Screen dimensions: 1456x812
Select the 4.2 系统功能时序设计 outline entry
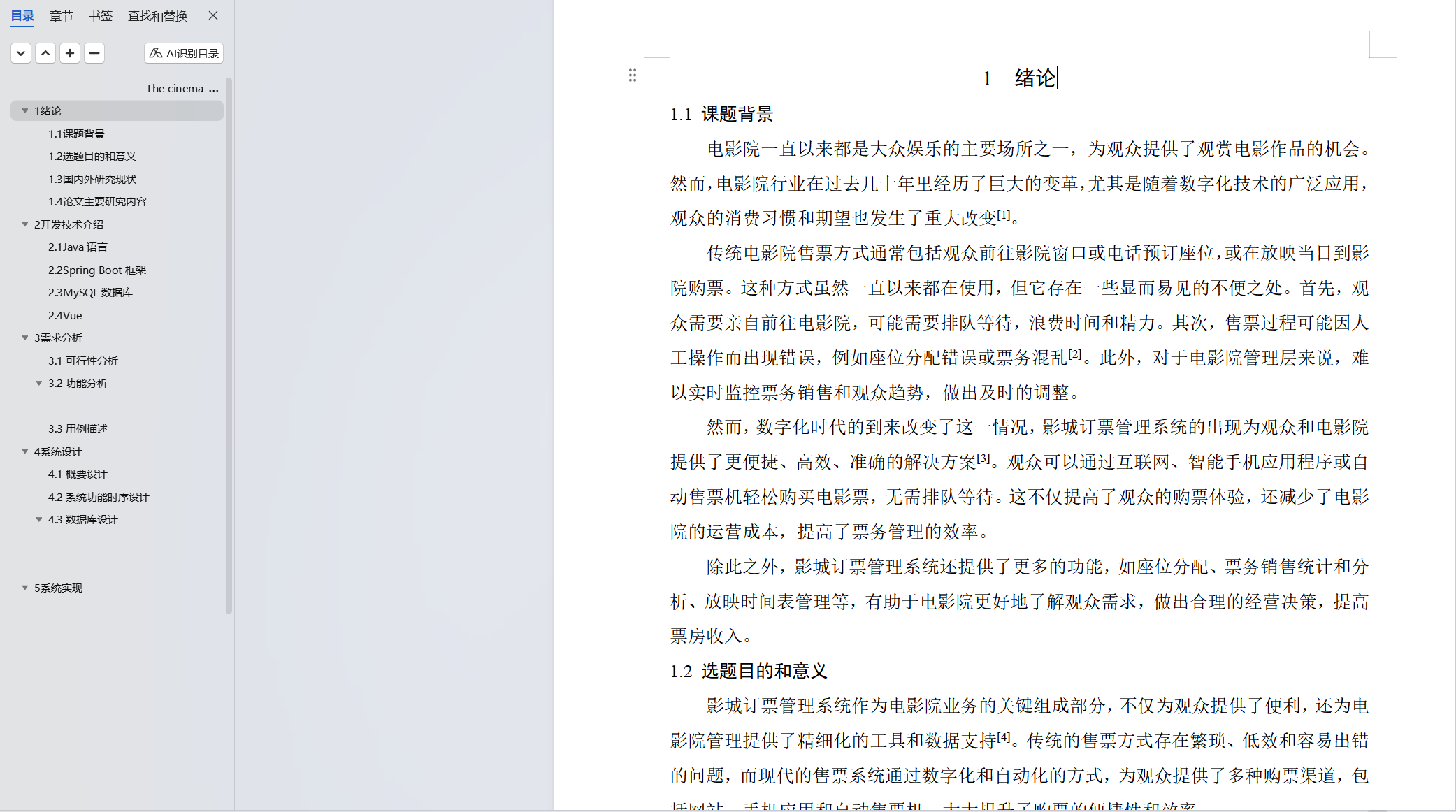click(x=99, y=497)
